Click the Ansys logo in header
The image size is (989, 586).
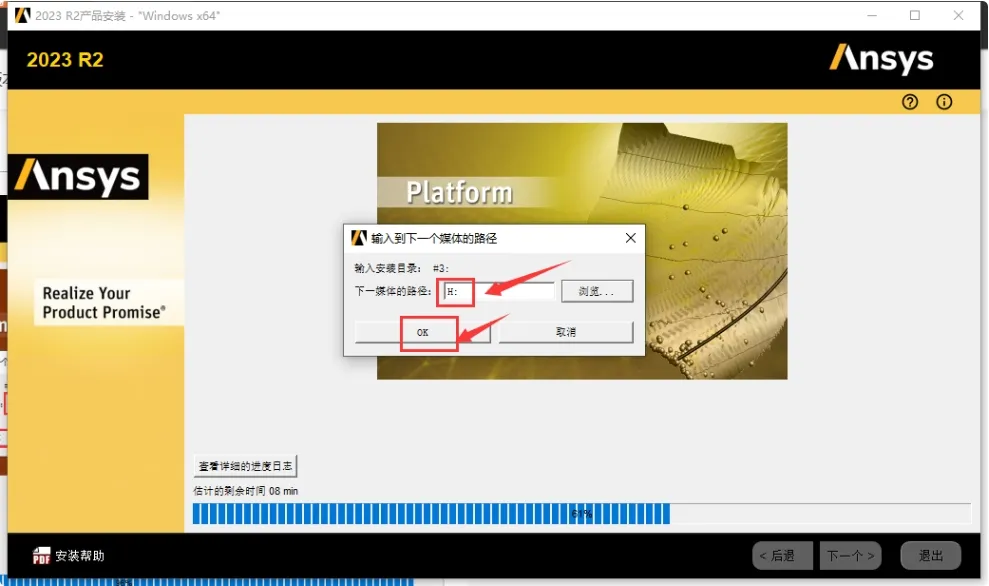pyautogui.click(x=881, y=59)
